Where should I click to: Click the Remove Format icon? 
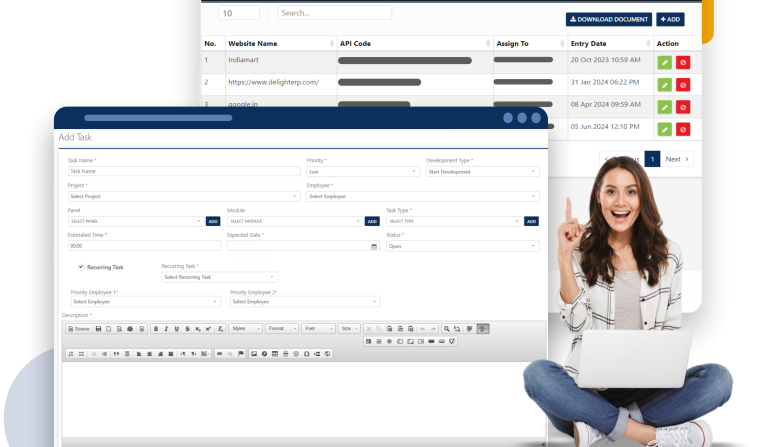(x=220, y=329)
